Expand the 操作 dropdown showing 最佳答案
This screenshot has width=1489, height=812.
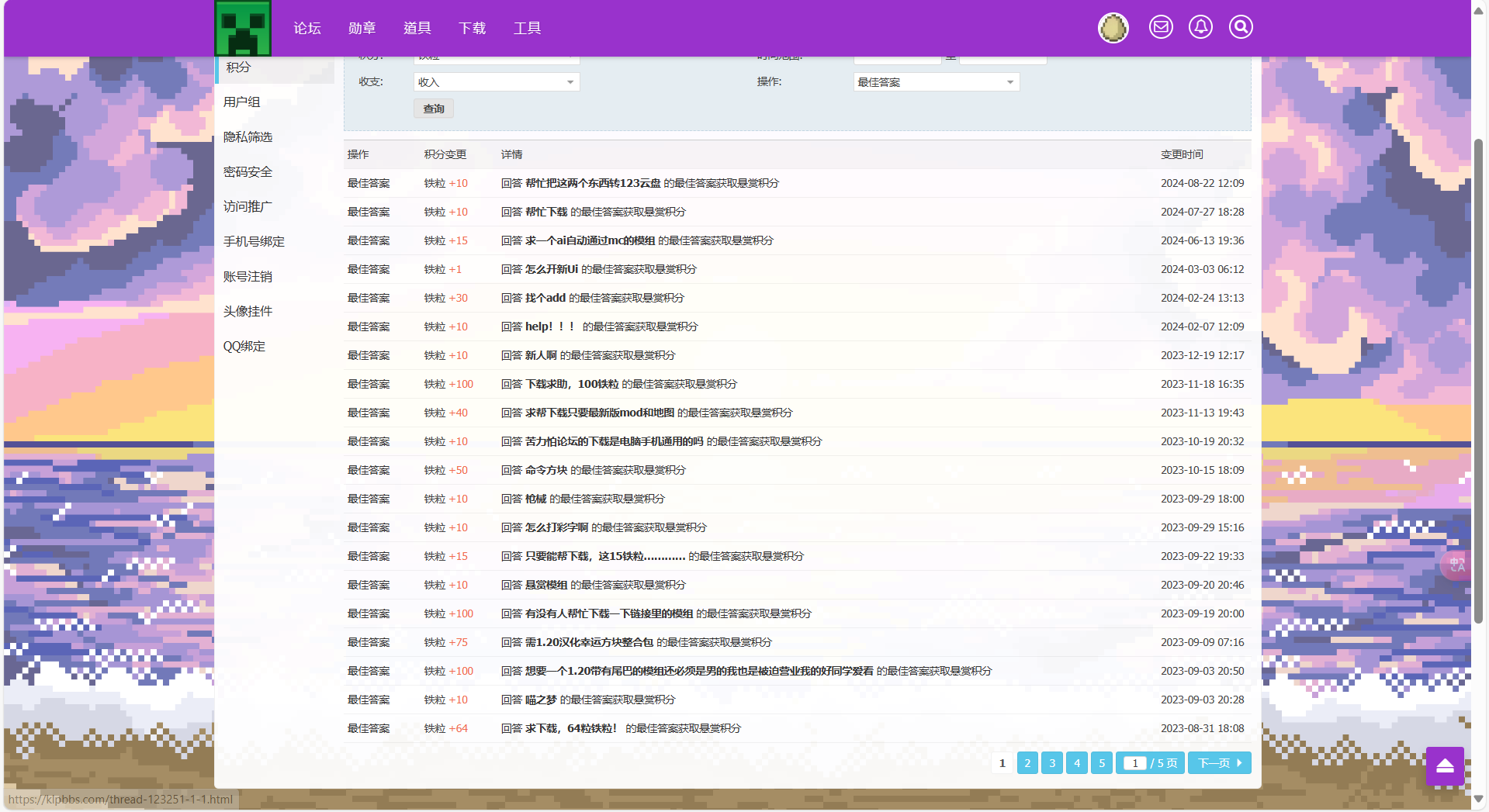(937, 82)
